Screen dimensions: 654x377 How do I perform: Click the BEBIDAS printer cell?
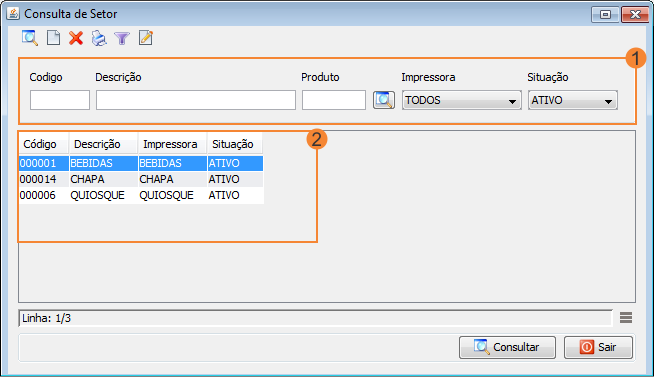click(x=172, y=163)
